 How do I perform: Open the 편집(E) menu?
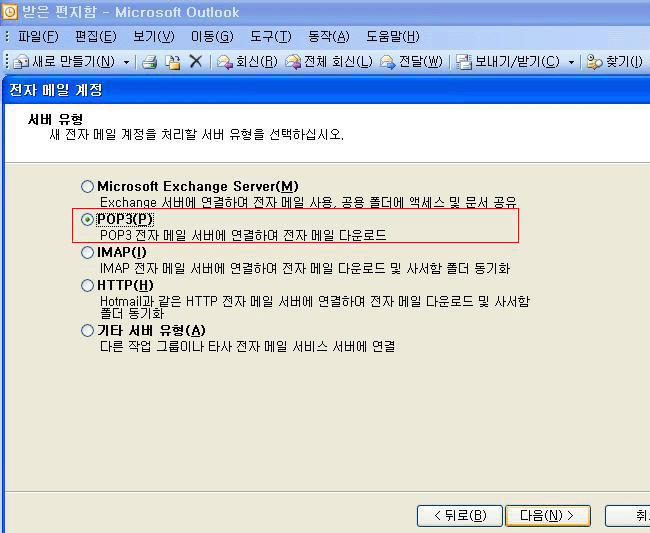[95, 37]
